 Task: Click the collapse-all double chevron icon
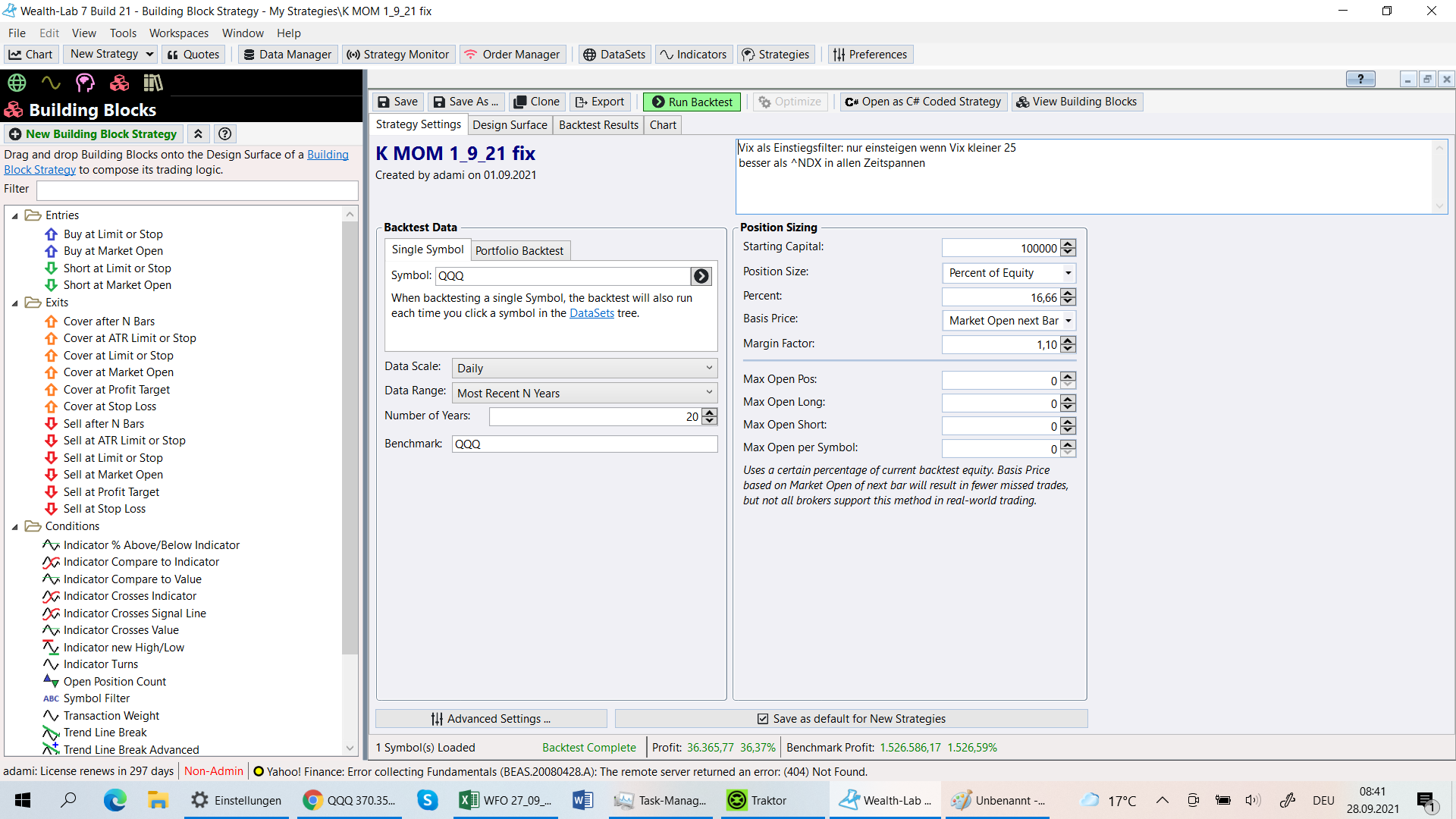[x=198, y=134]
